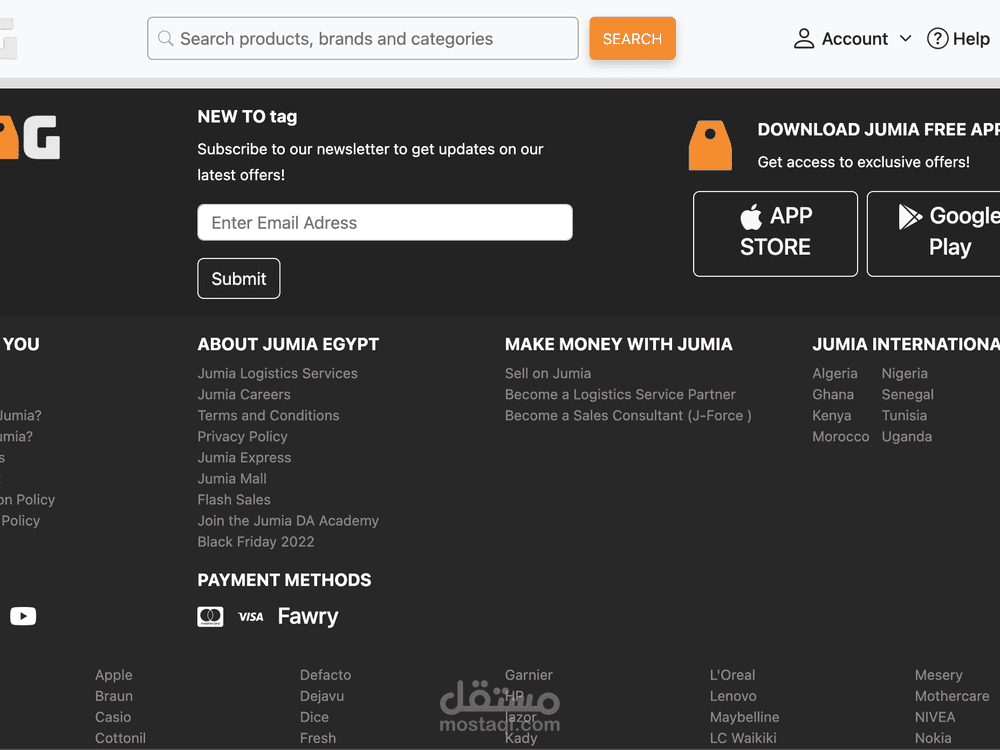This screenshot has height=750, width=1000.
Task: Open the Braun brand link
Action: point(114,696)
